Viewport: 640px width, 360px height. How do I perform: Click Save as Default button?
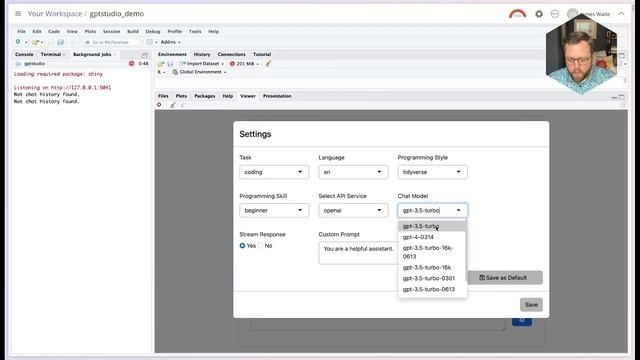coord(504,278)
